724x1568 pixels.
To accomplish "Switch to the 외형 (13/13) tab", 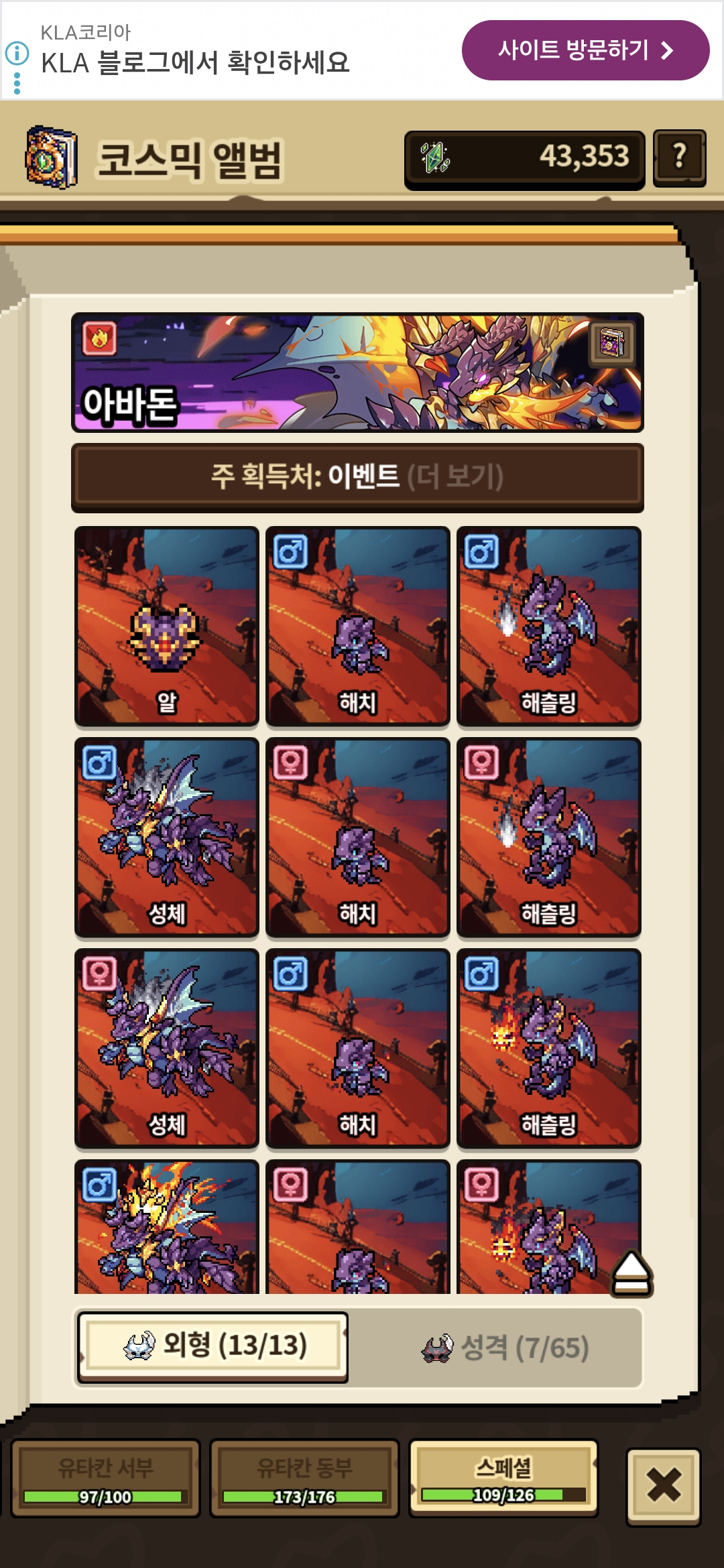I will tap(213, 1347).
